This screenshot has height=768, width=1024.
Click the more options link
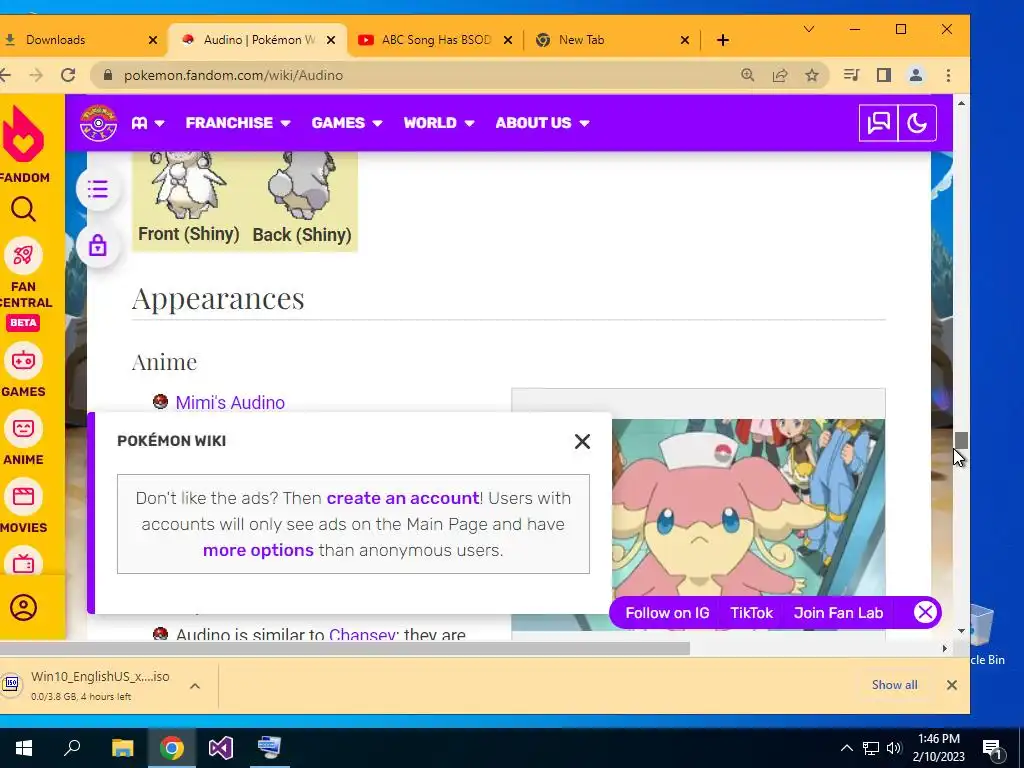click(x=258, y=550)
